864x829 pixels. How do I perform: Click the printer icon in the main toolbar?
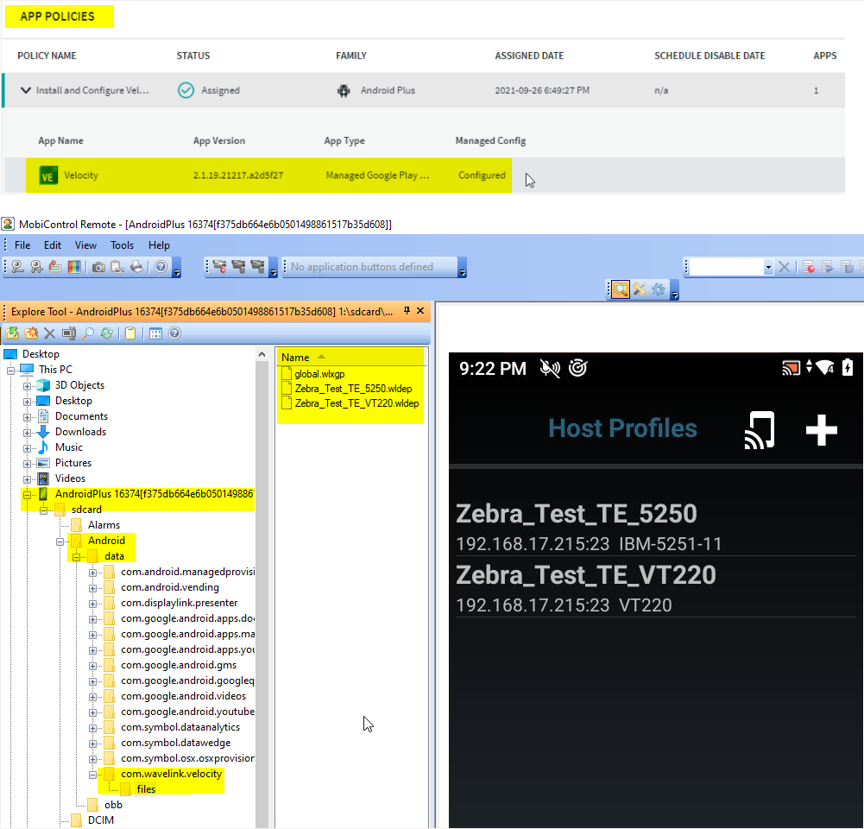coord(136,267)
